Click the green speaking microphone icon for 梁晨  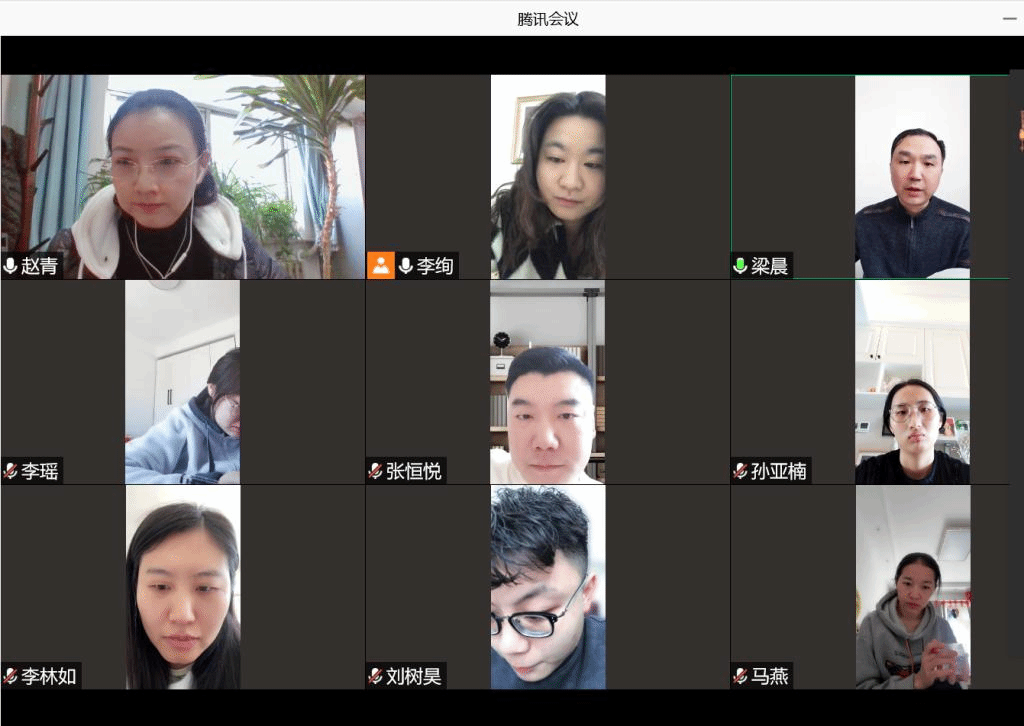point(740,266)
